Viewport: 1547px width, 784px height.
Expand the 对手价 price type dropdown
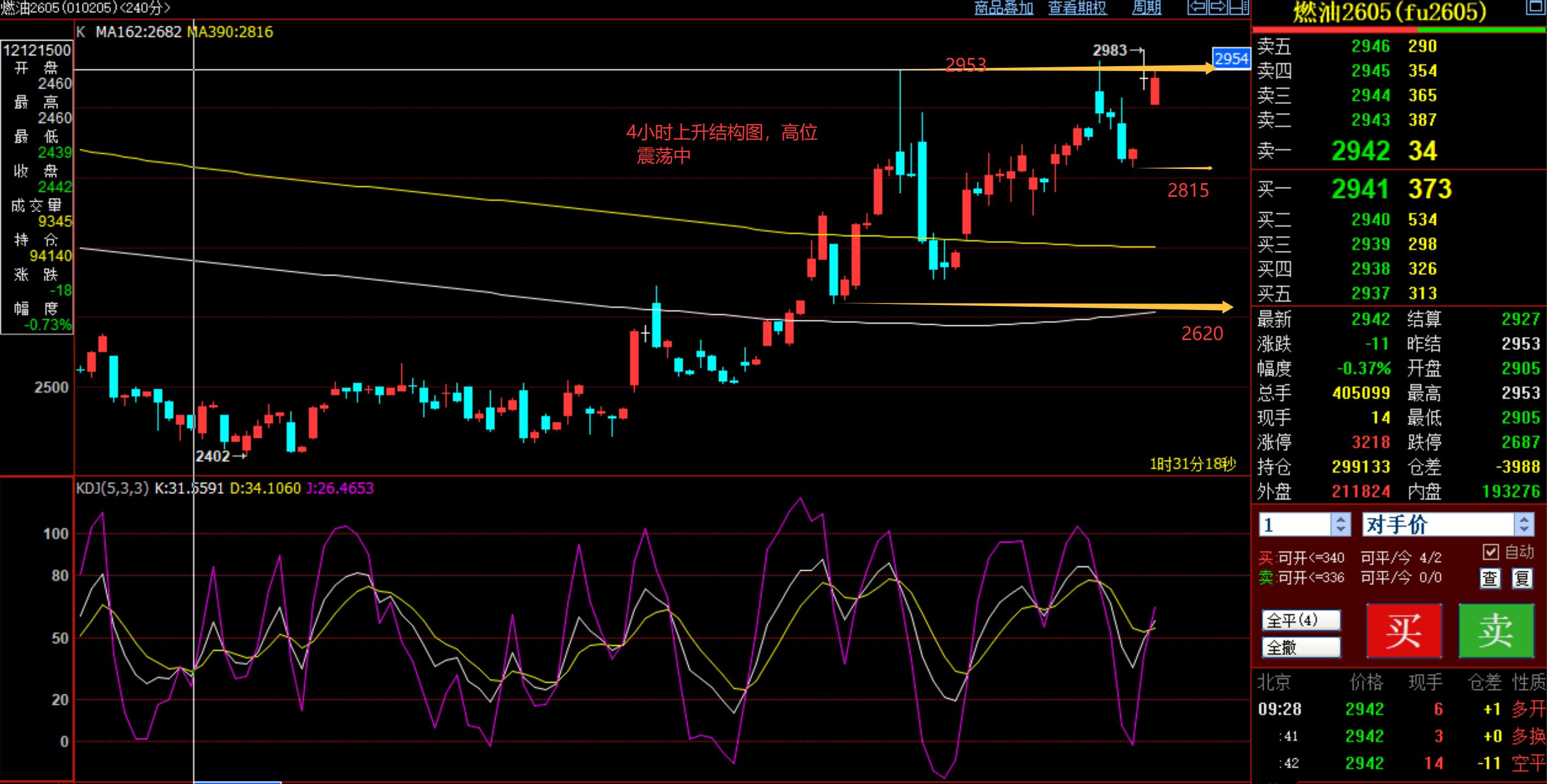click(x=1523, y=525)
